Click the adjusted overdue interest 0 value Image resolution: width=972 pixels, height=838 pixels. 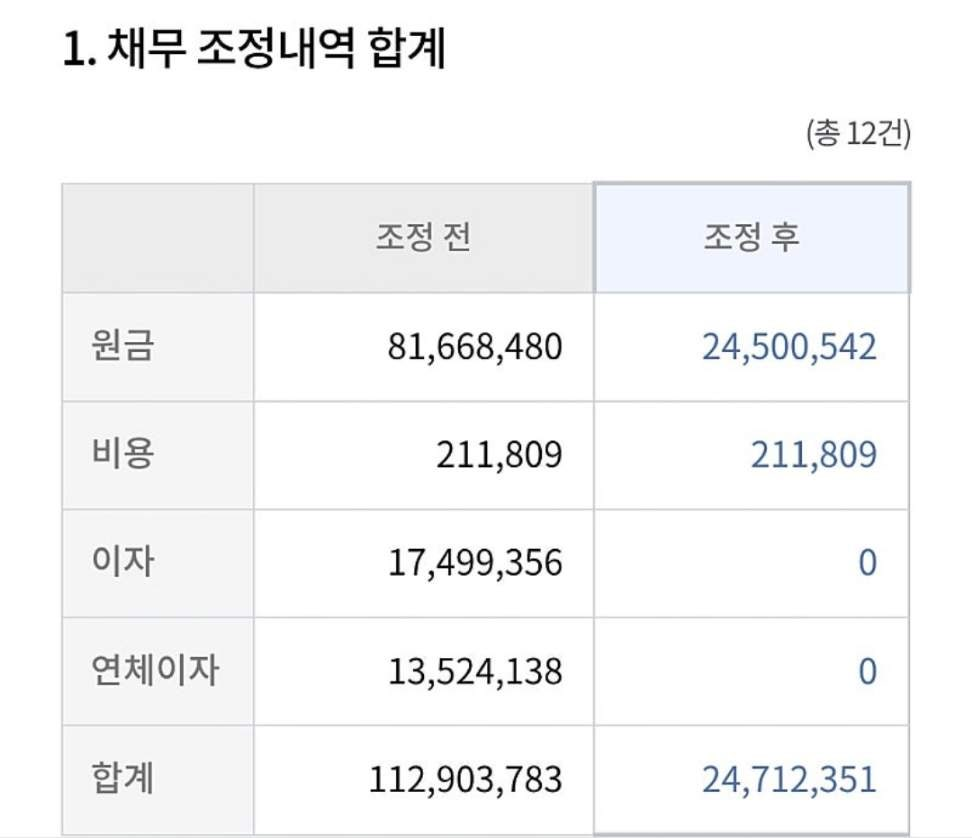[x=868, y=671]
